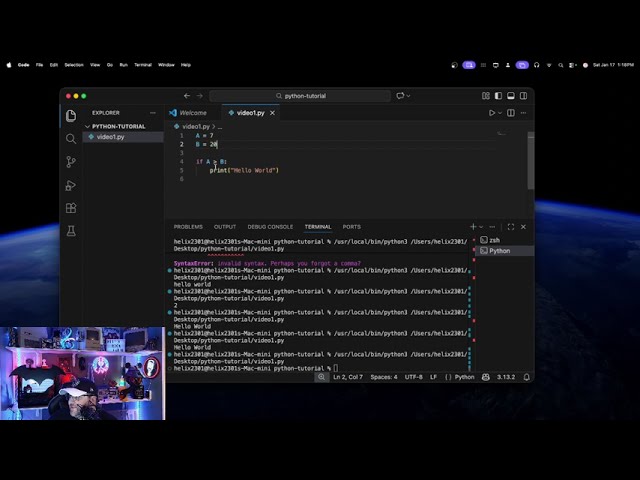
Task: Open the run button dropdown arrow
Action: coord(500,113)
